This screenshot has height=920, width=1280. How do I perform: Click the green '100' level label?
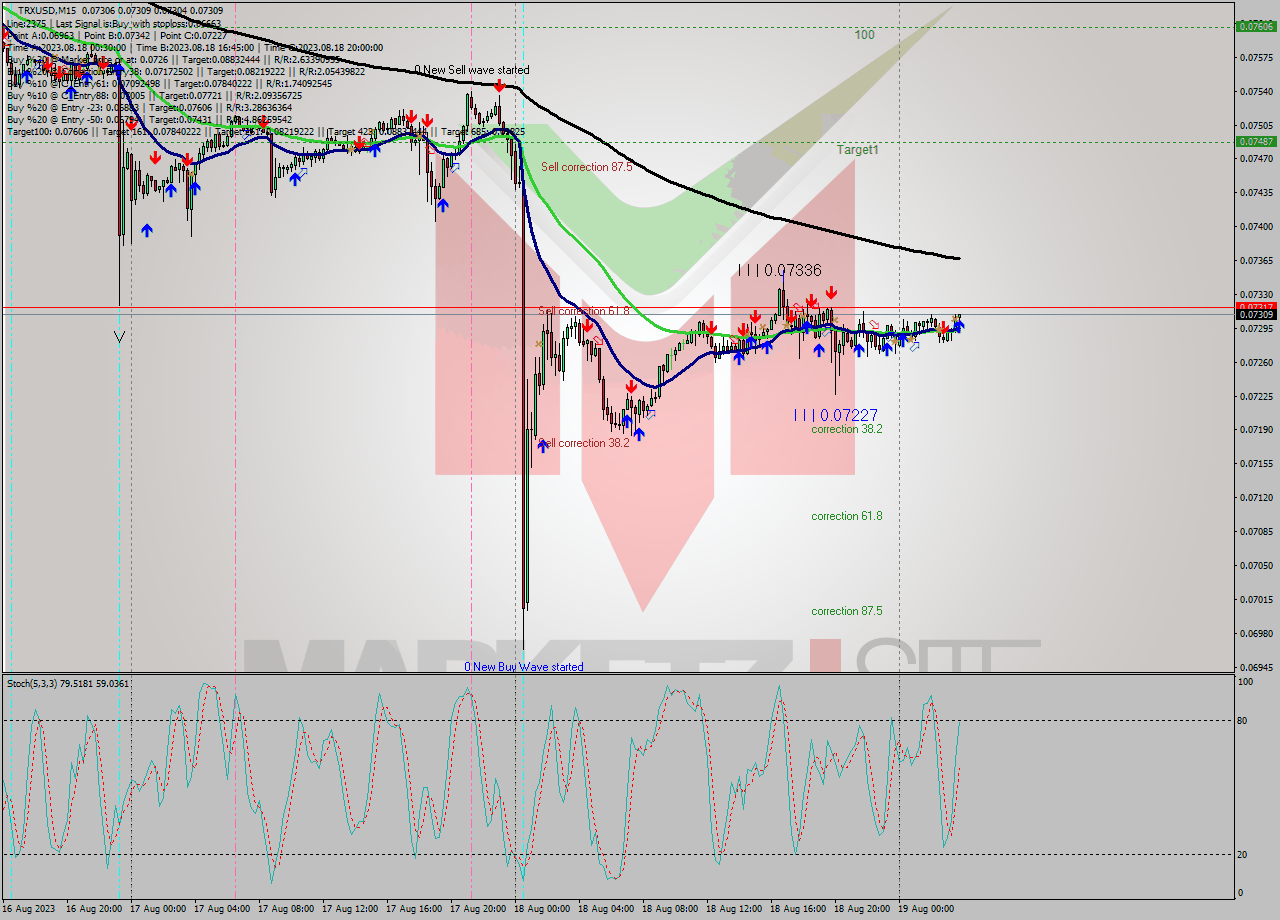click(x=864, y=35)
